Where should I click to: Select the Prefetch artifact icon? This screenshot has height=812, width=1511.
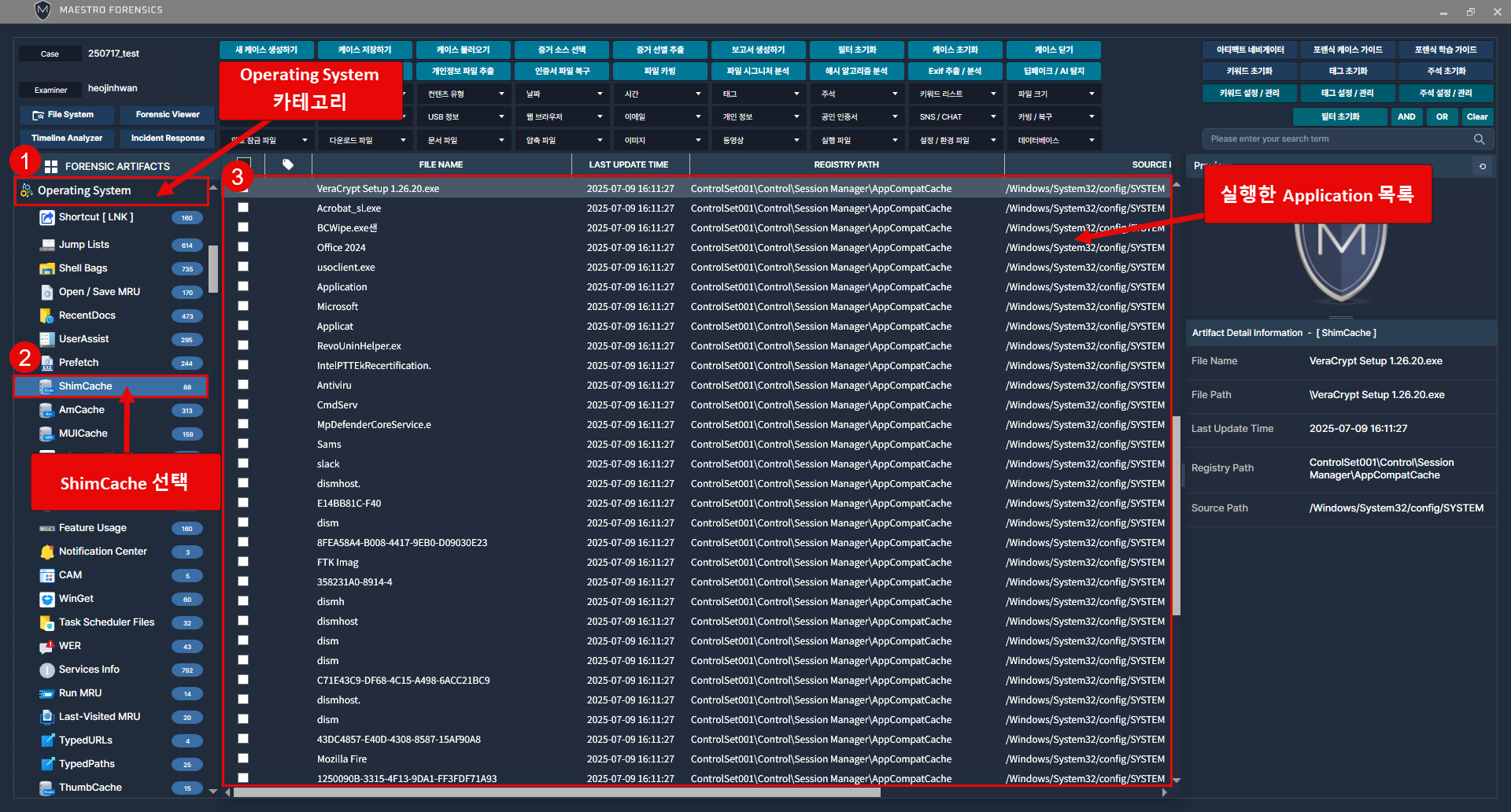(47, 363)
